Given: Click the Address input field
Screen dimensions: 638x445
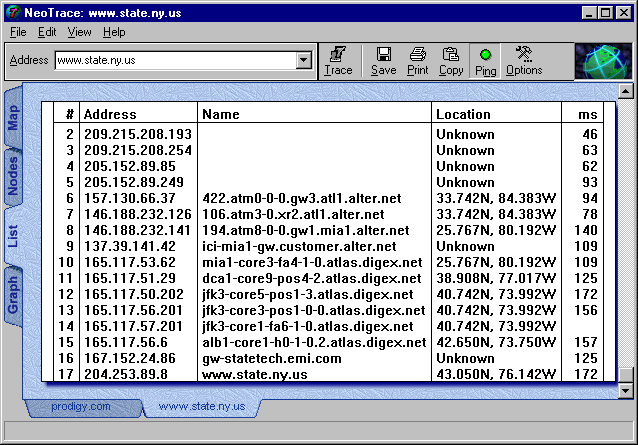Looking at the screenshot, I should tap(176, 61).
